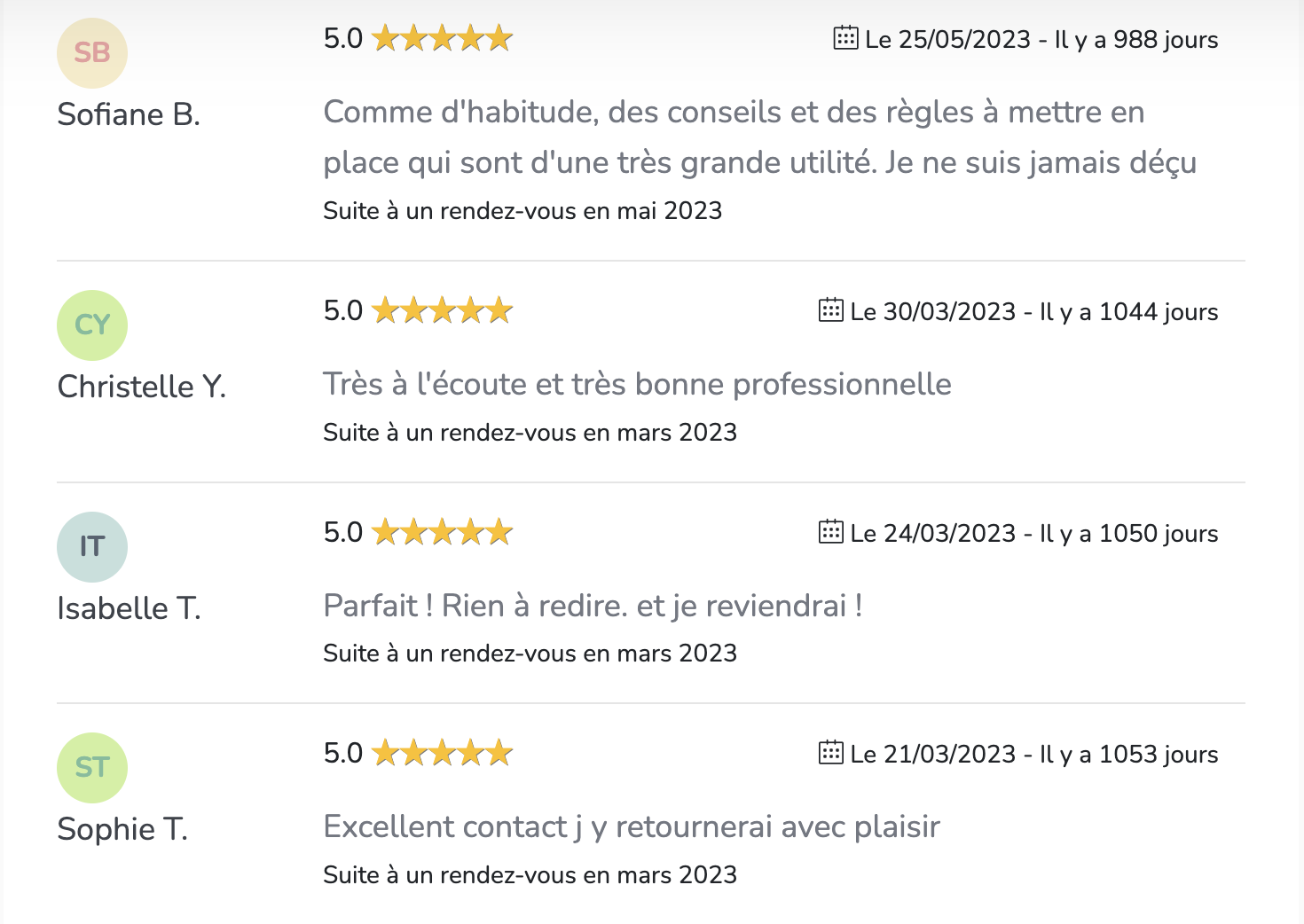Click the IT avatar for Isabelle T.
Viewport: 1304px width, 924px height.
point(92,546)
